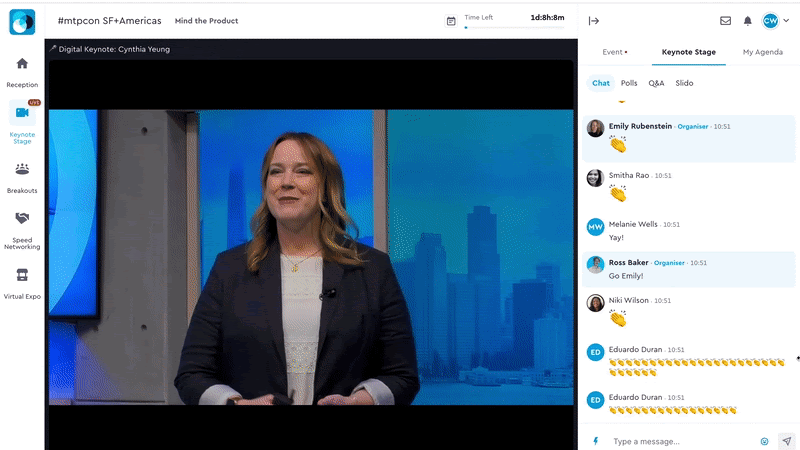
Task: Visit the Virtual Expo
Action: (22, 281)
